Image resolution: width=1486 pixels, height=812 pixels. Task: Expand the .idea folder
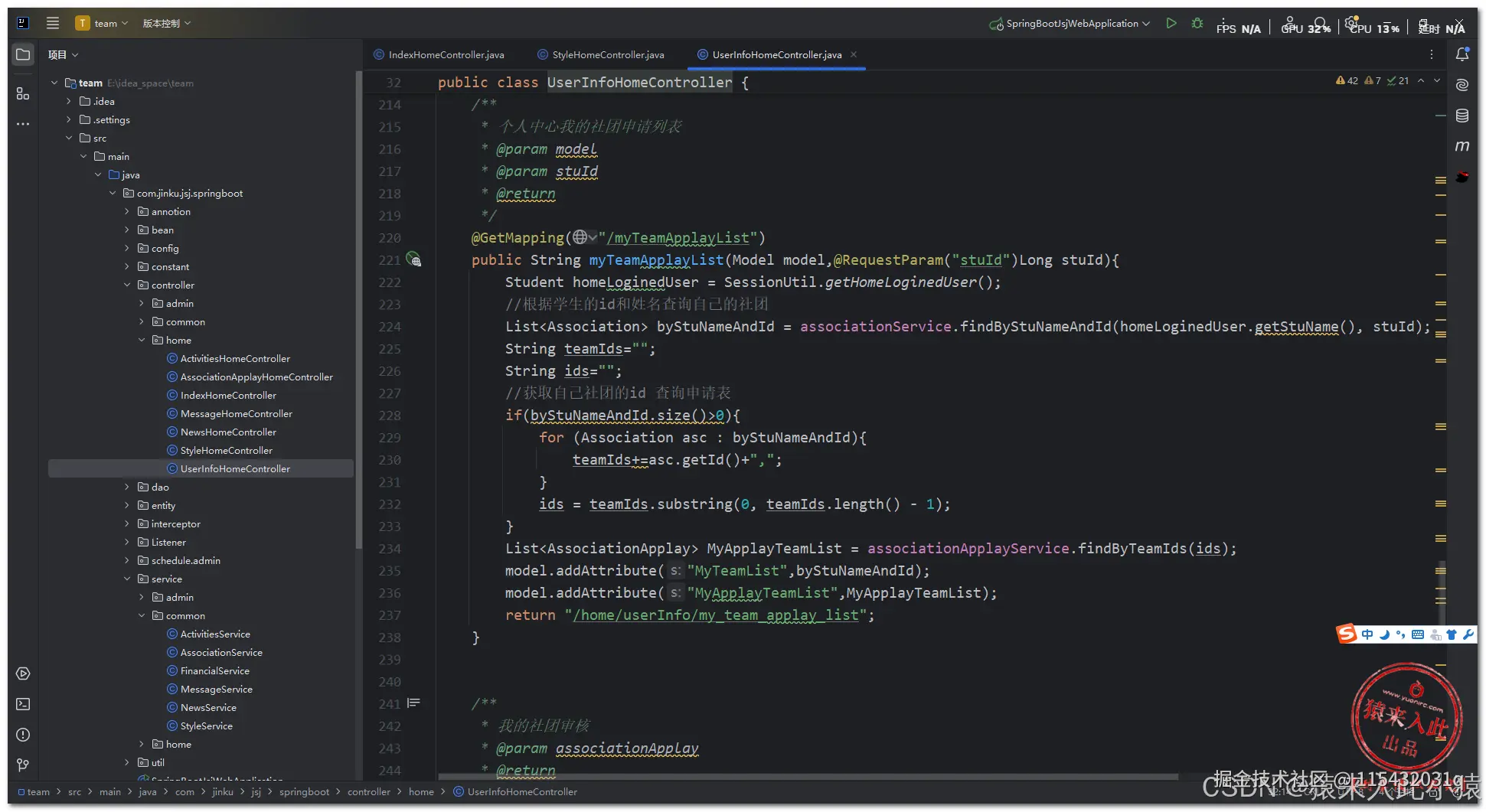point(69,101)
